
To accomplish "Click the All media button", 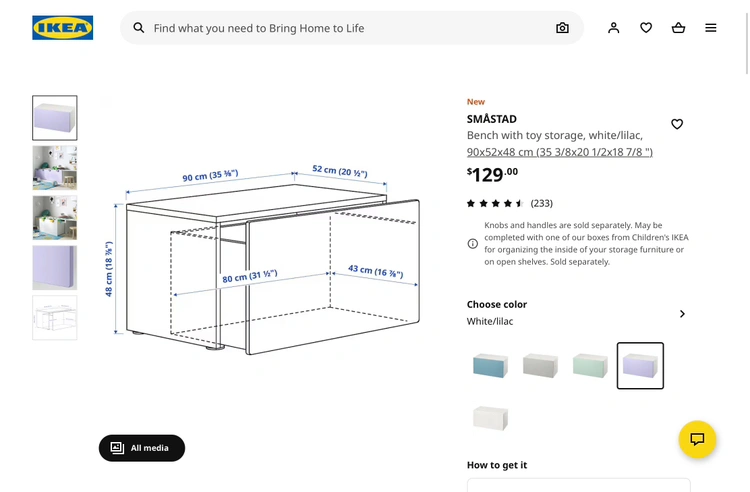I will pos(141,448).
